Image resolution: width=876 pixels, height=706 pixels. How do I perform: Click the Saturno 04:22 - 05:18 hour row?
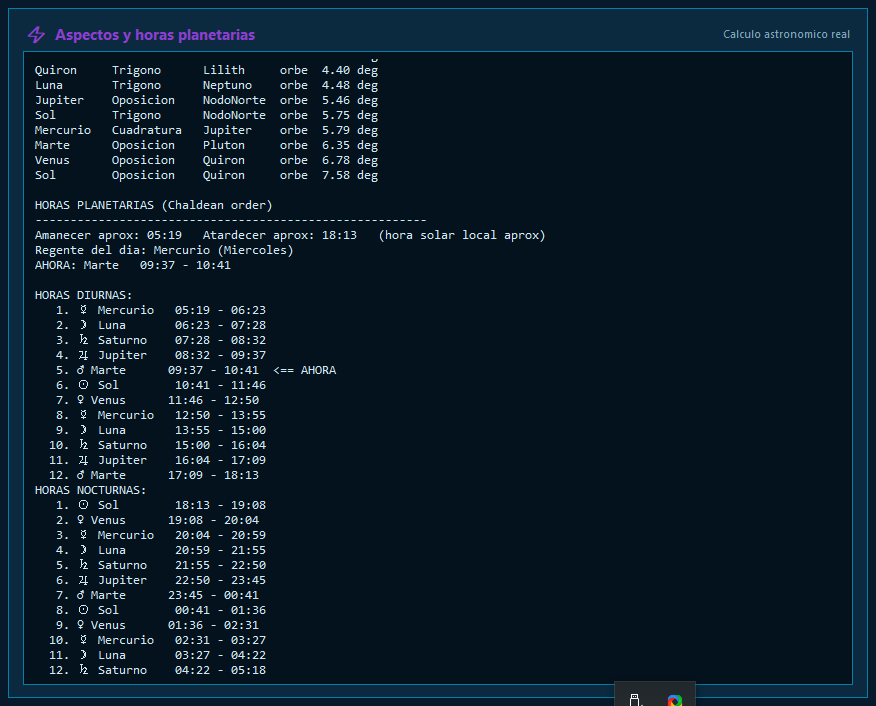pyautogui.click(x=158, y=670)
